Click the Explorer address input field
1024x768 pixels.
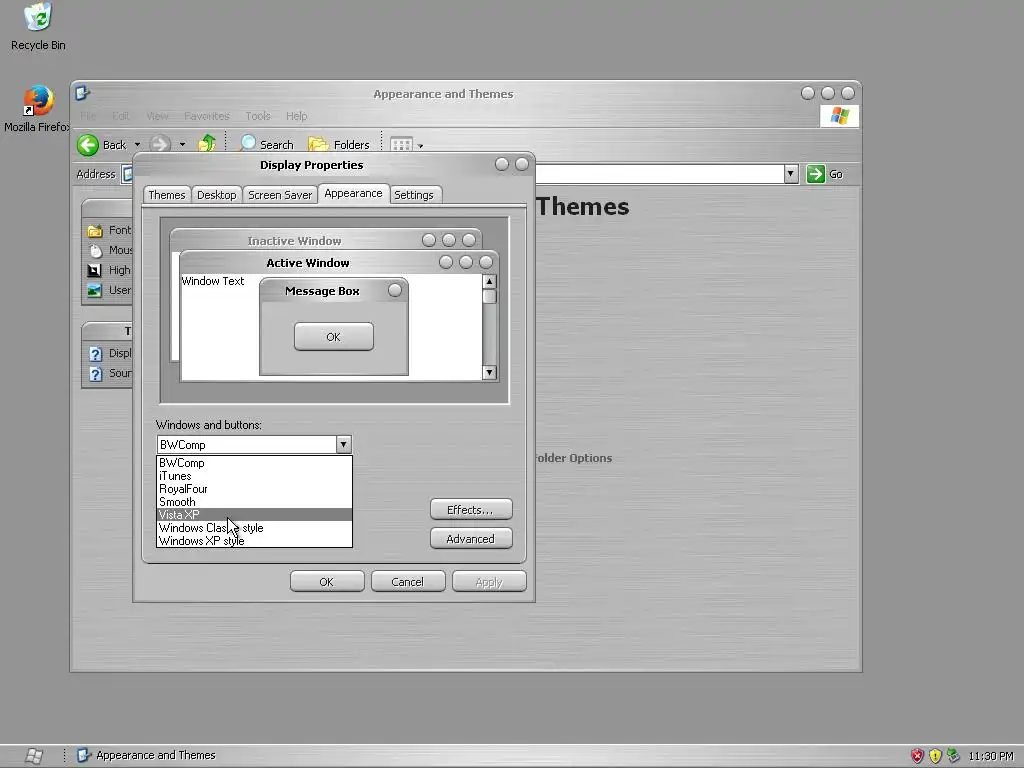(x=660, y=174)
